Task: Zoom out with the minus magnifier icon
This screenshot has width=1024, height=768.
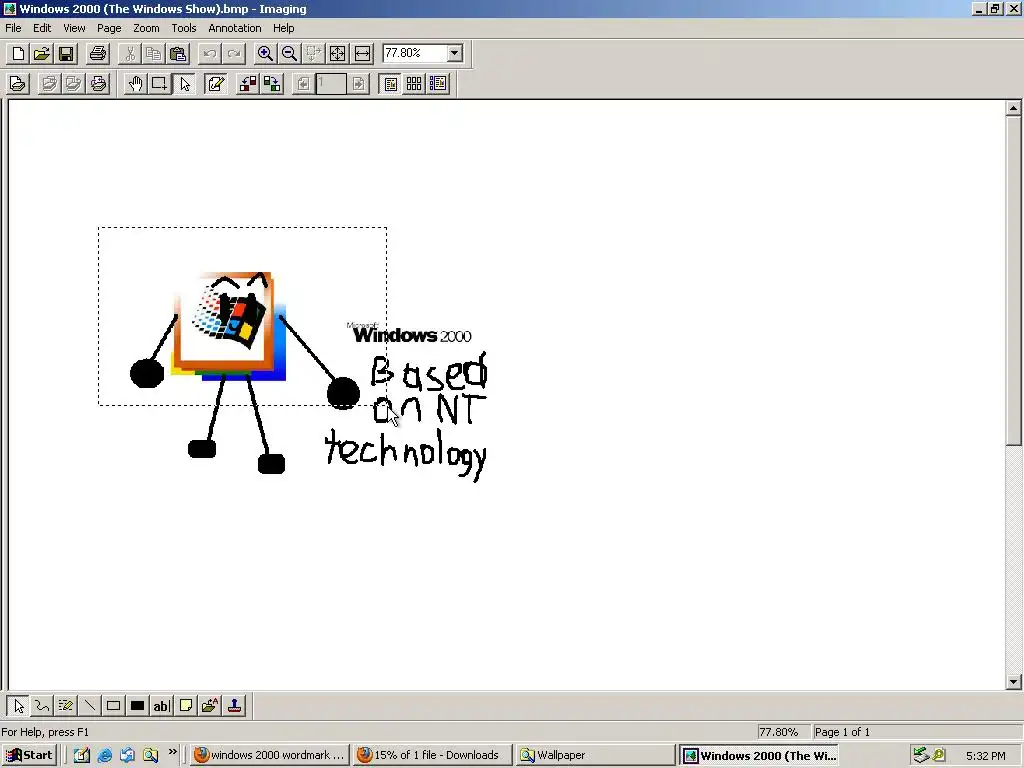Action: 289,54
